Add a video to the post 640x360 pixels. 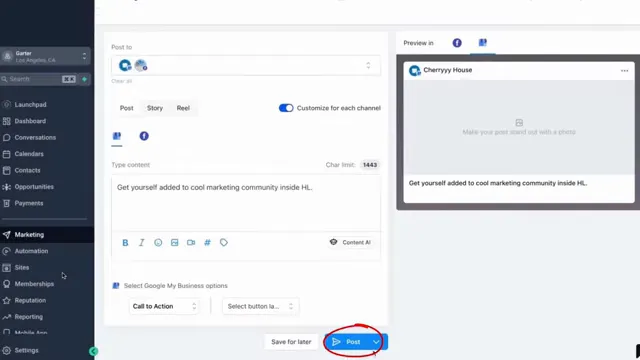tap(191, 242)
